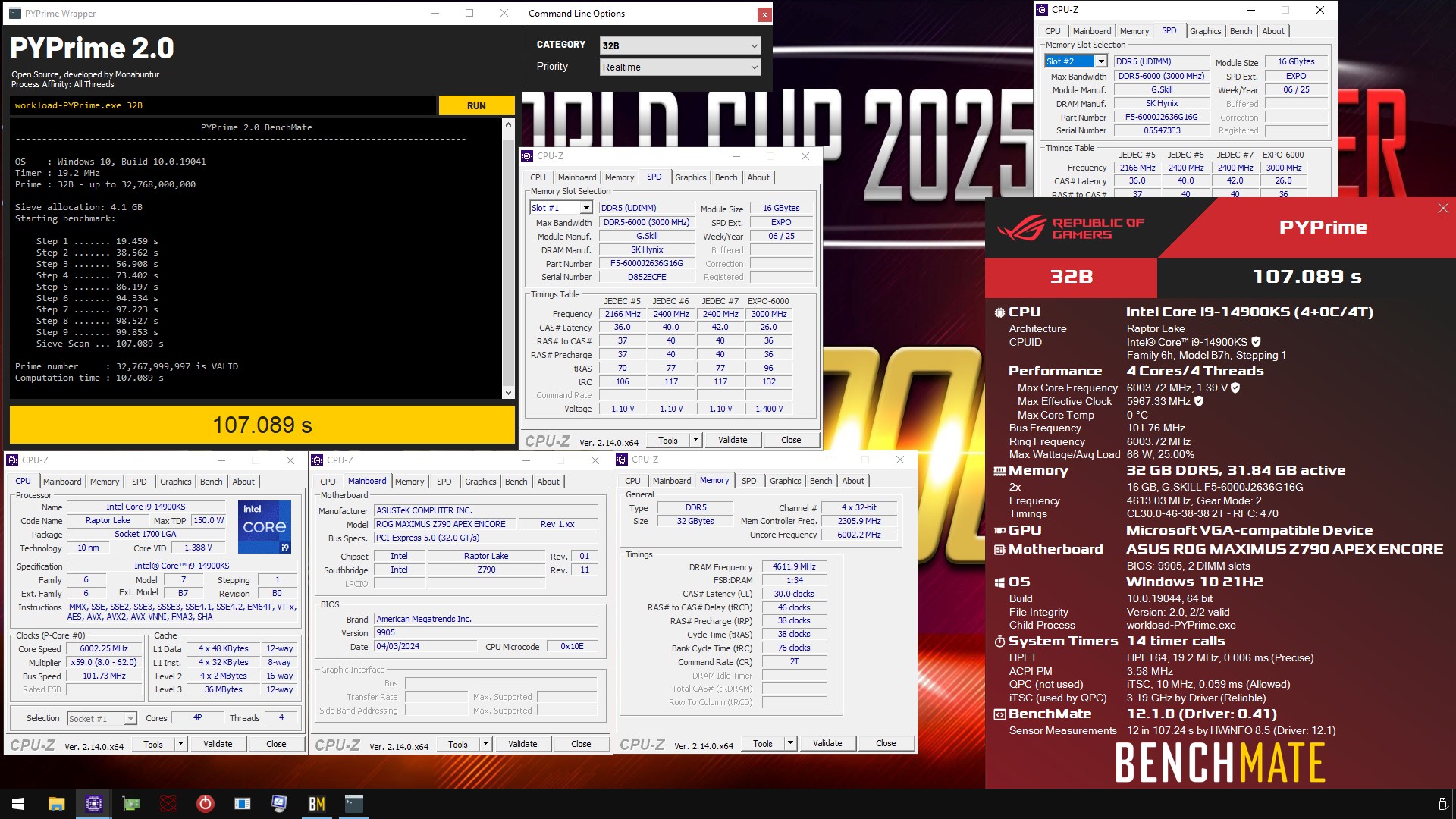Click the DRAM Frequency 4611.9 MHz value
Screen dimensions: 1456x819
click(x=794, y=567)
